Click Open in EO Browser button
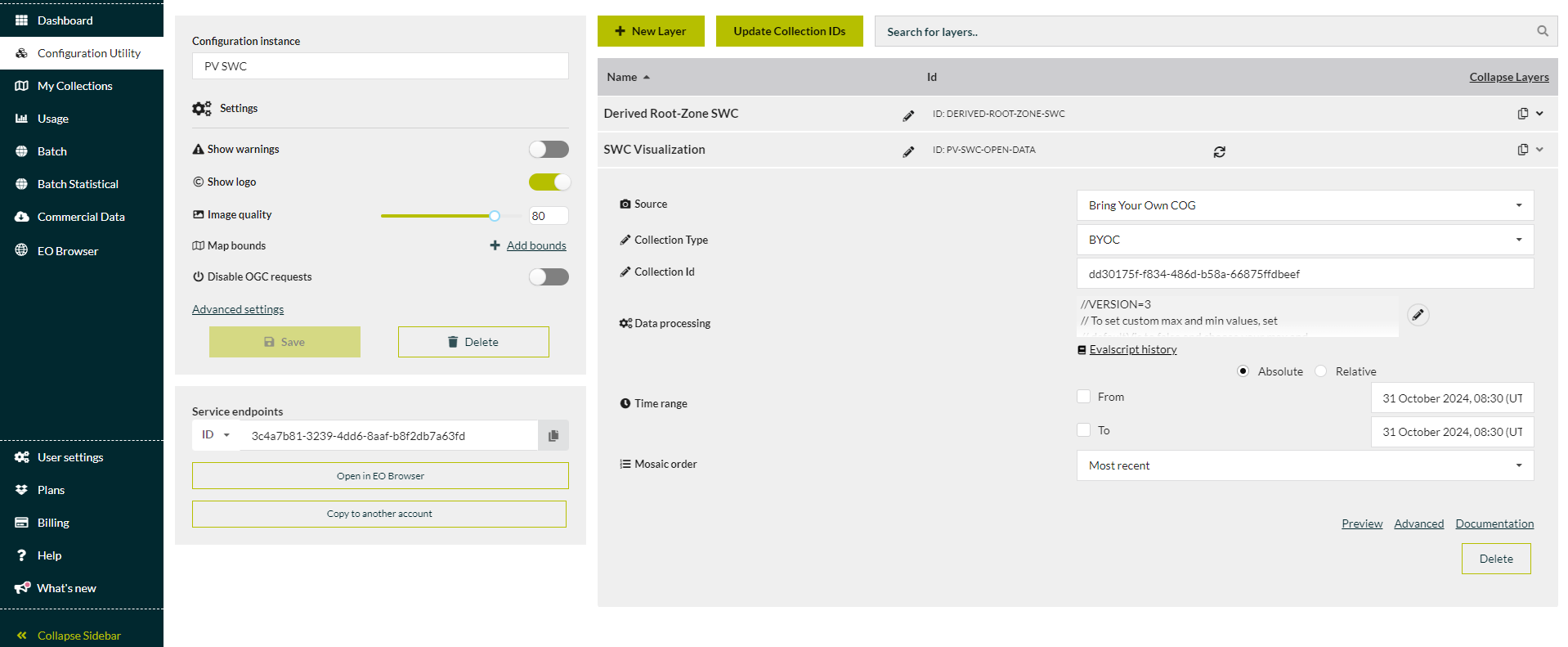This screenshot has width=1568, height=647. pos(380,476)
